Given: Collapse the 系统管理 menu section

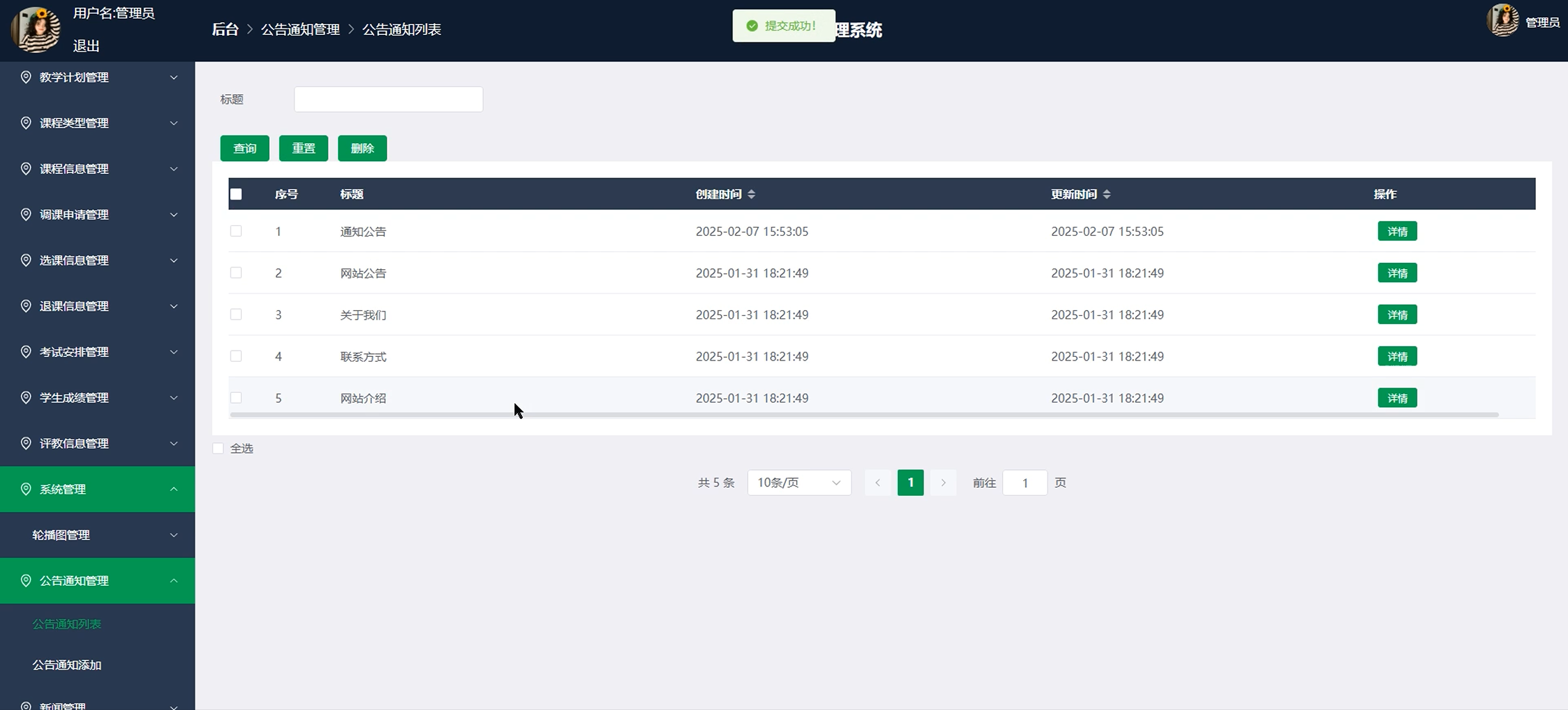Looking at the screenshot, I should (x=97, y=489).
